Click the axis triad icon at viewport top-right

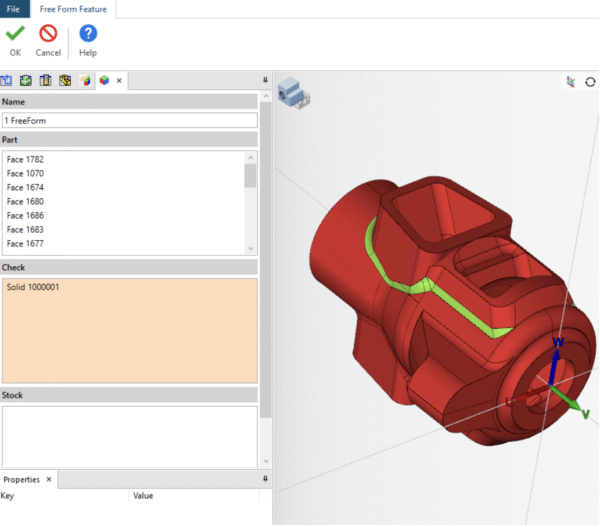point(571,83)
